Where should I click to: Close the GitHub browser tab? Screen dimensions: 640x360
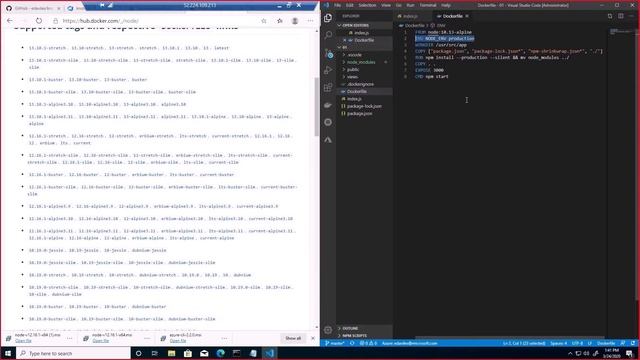[x=58, y=8]
